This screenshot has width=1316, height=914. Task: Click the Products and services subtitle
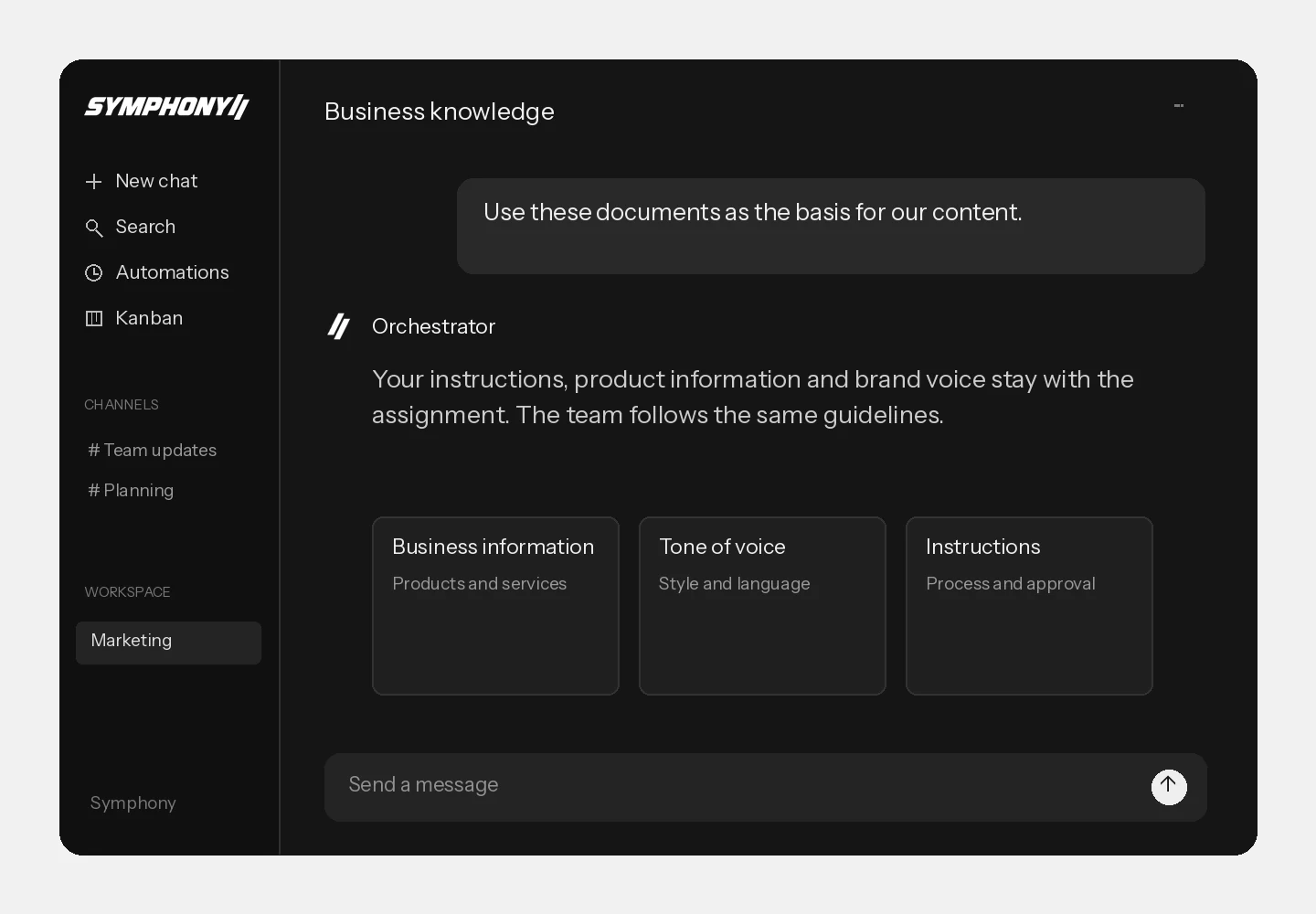[x=479, y=583]
